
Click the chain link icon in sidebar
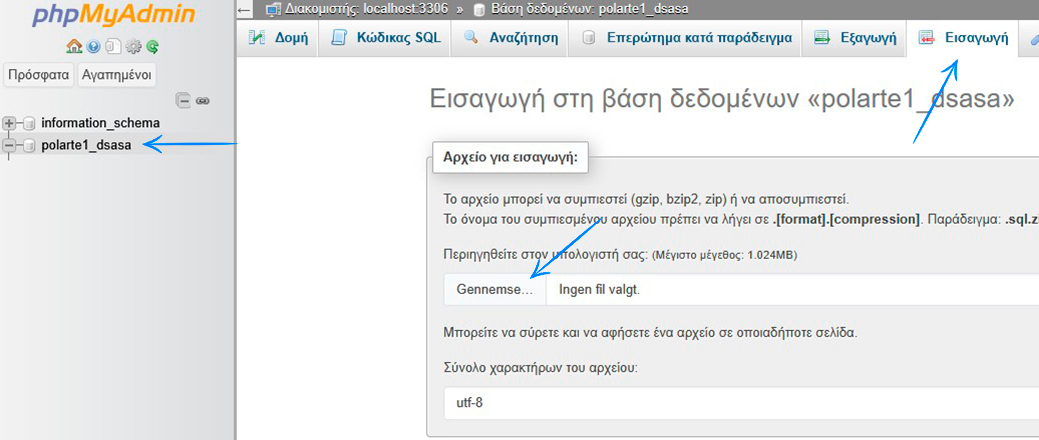click(x=202, y=100)
